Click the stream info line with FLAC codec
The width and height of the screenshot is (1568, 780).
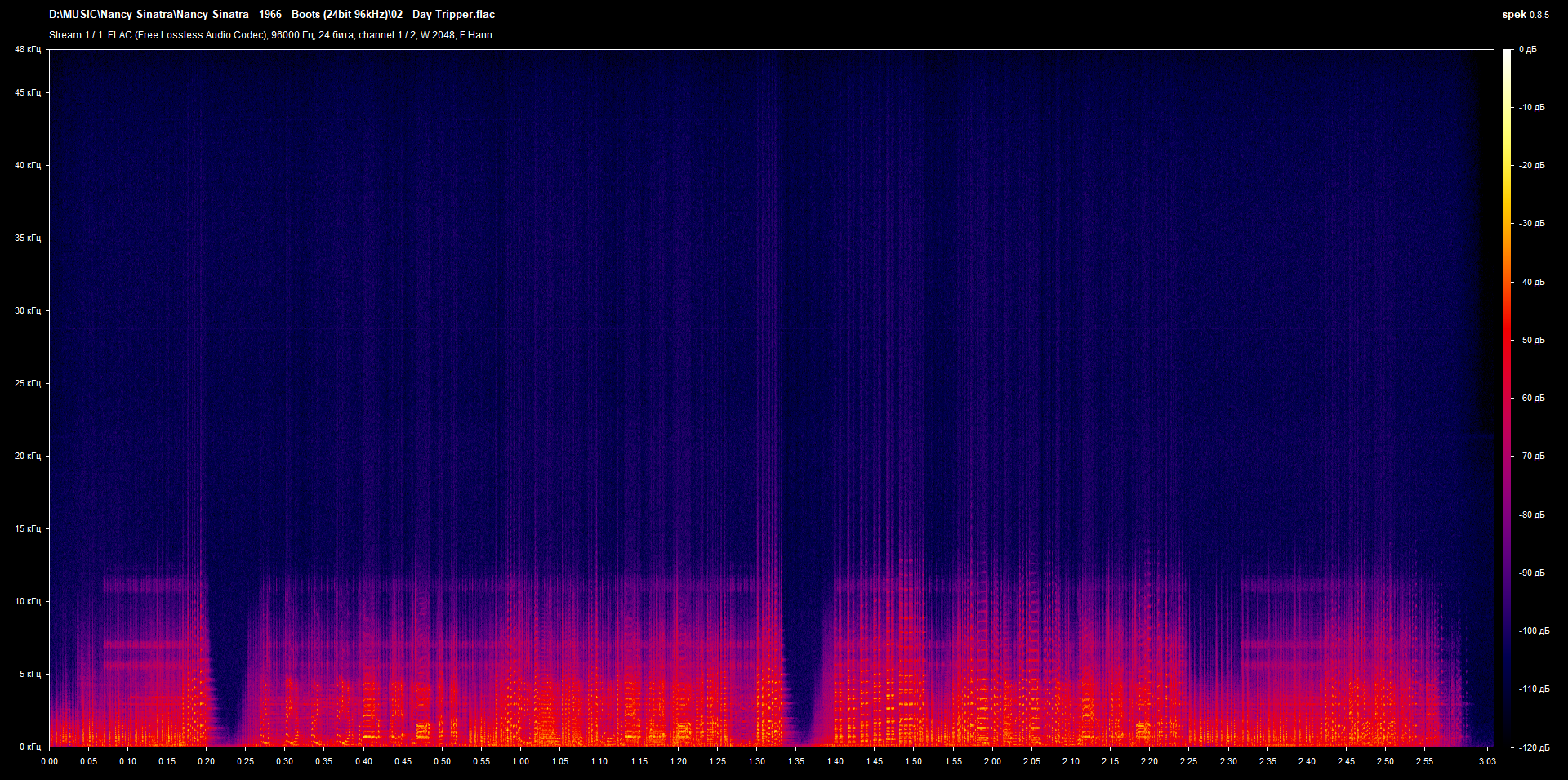pyautogui.click(x=270, y=35)
